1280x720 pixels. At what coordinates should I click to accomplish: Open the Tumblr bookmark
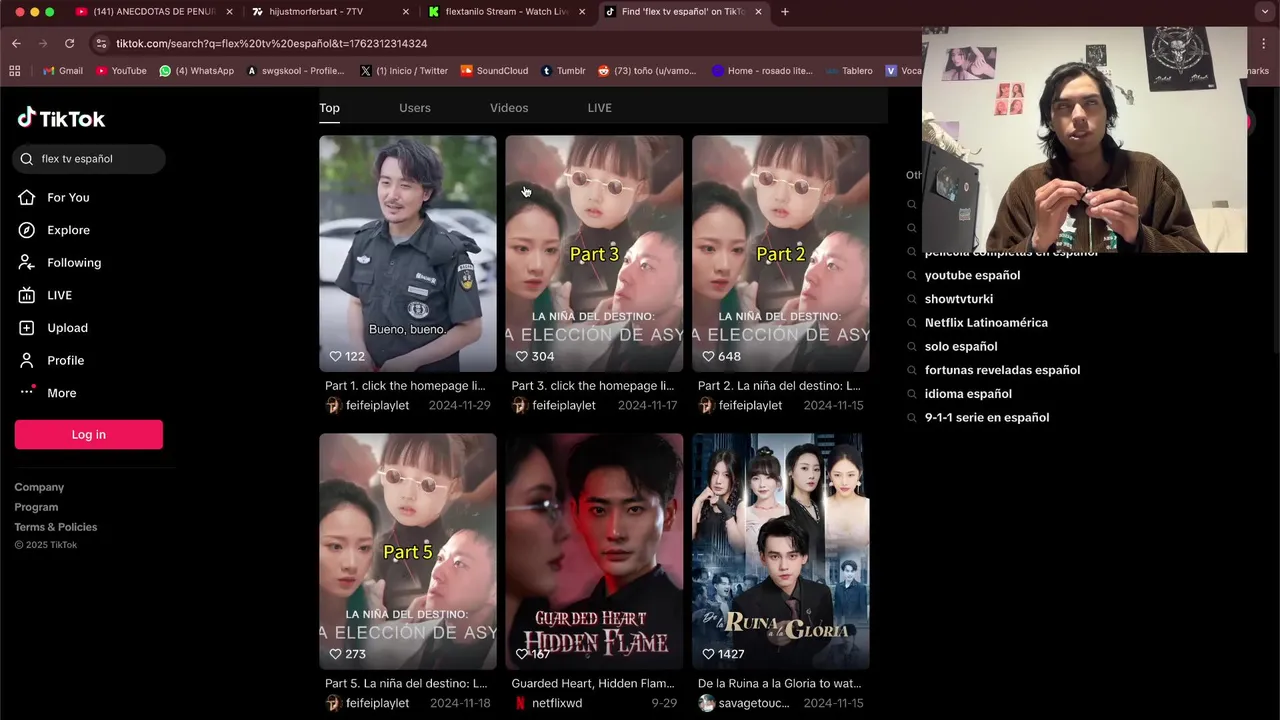coord(563,71)
